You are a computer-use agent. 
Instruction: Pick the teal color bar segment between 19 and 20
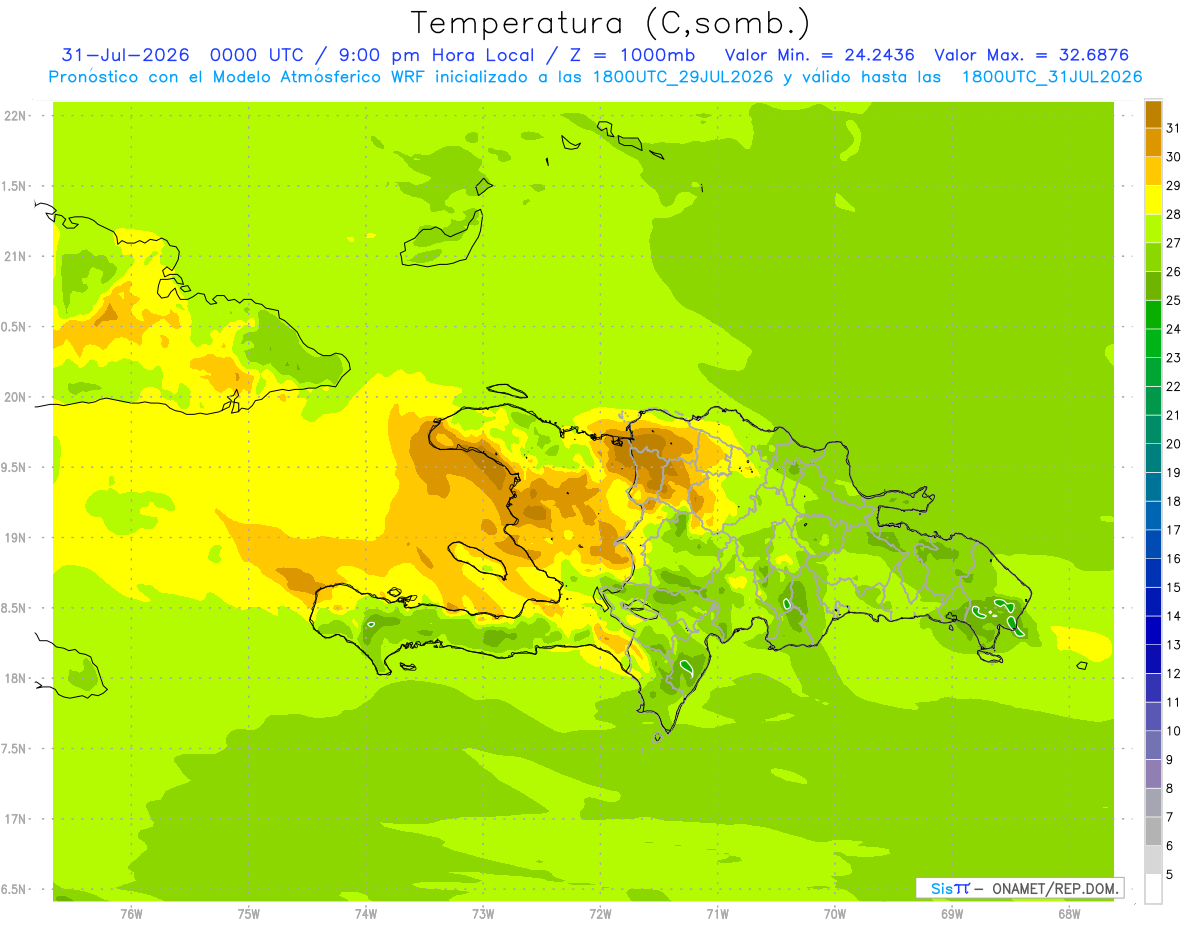[1153, 458]
